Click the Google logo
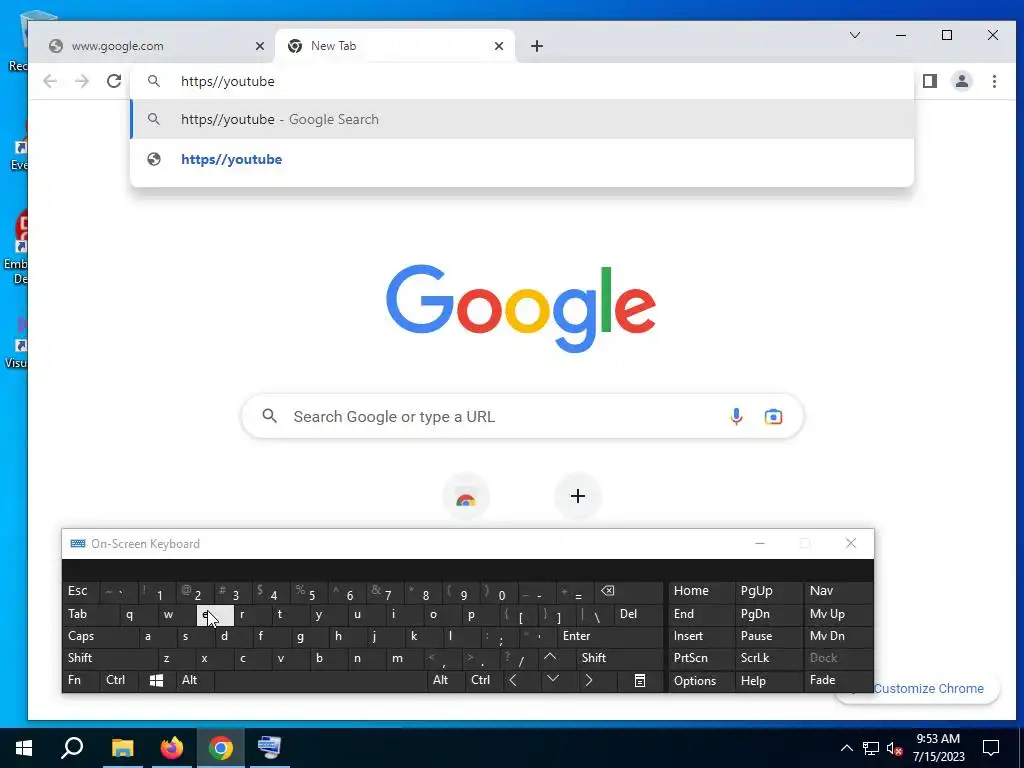The height and width of the screenshot is (768, 1024). (520, 308)
